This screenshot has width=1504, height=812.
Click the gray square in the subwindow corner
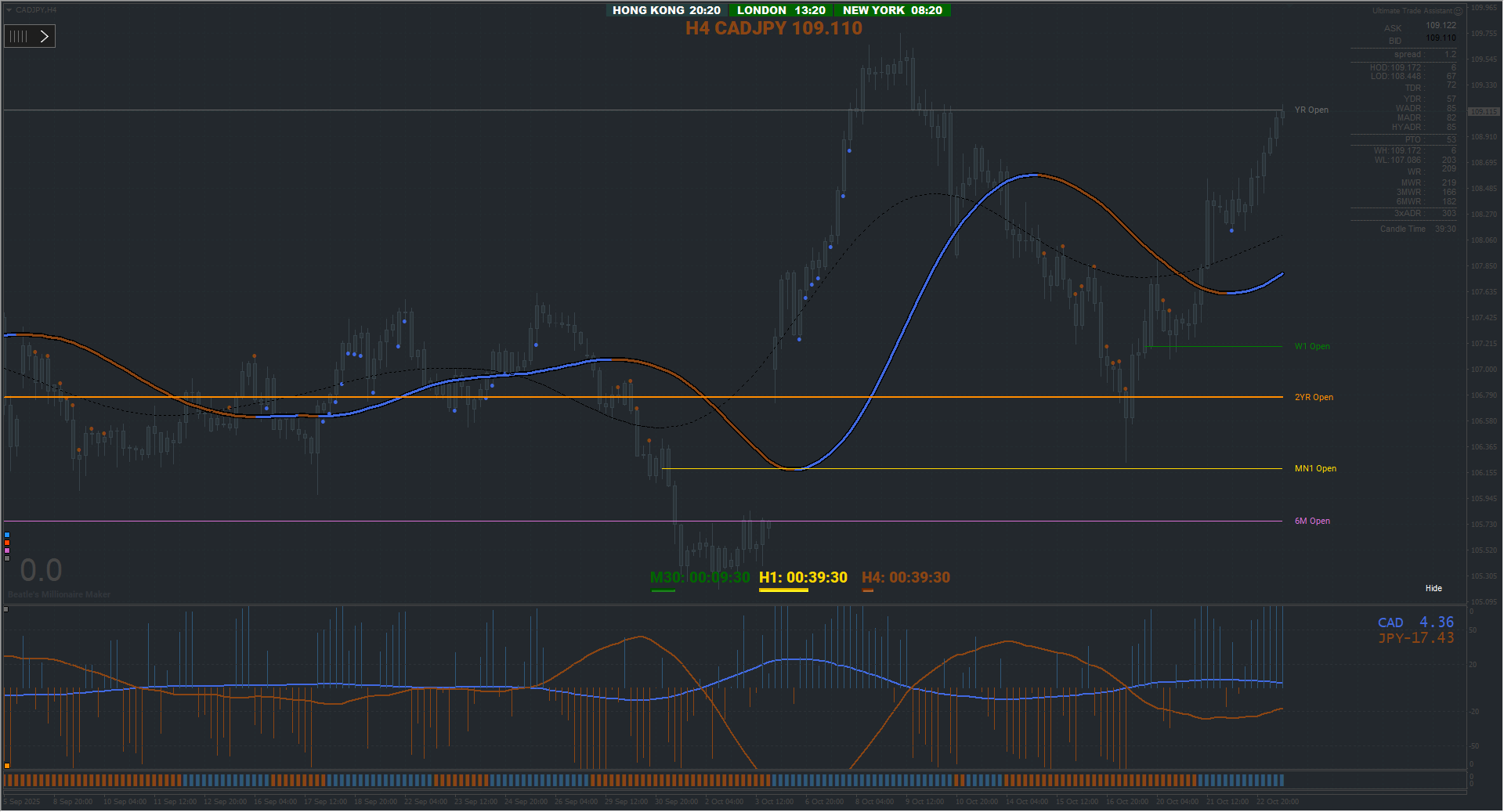tap(6, 609)
